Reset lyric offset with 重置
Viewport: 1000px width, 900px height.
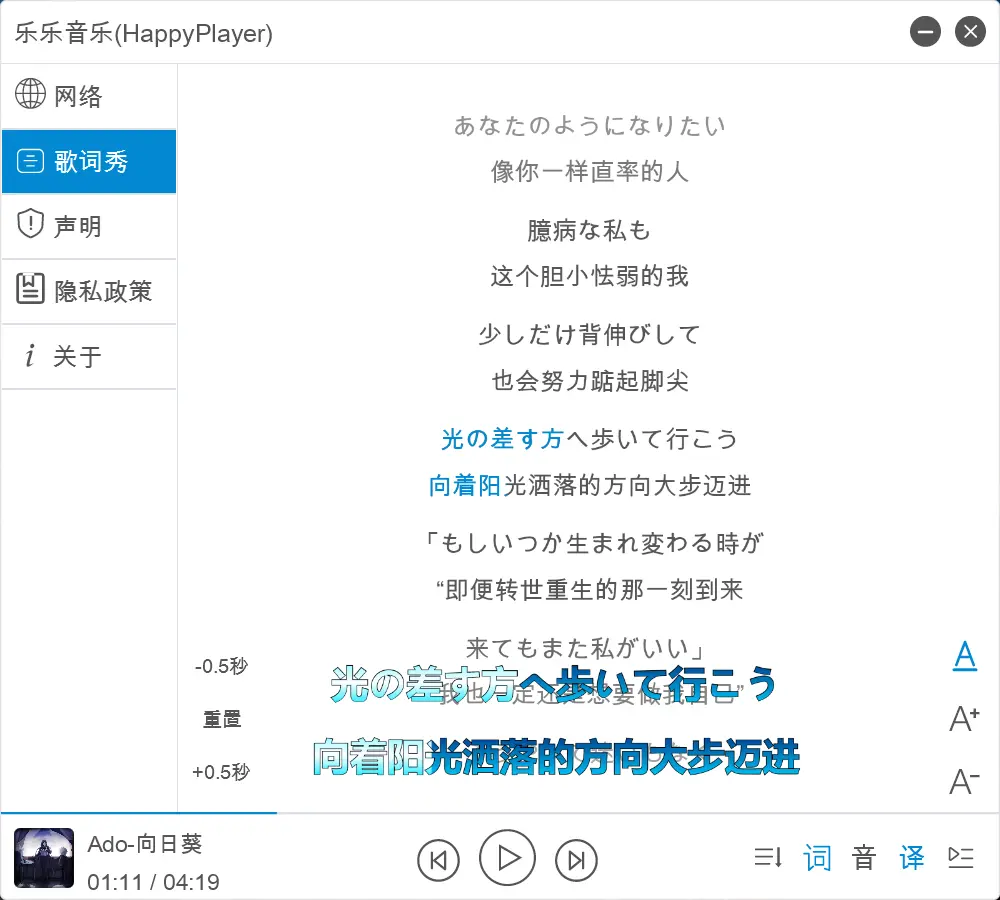[221, 719]
